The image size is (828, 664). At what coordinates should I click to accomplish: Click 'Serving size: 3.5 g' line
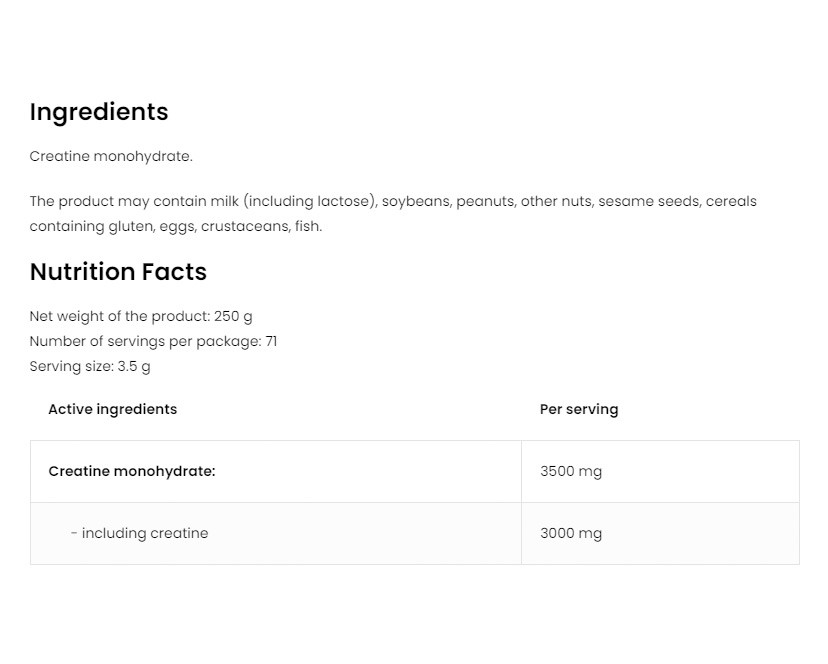[90, 366]
